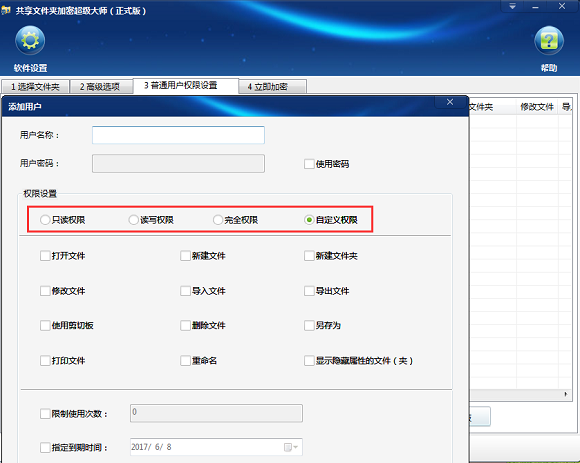Tick the 删除文件 checkbox
This screenshot has width=580, height=463.
pos(185,325)
